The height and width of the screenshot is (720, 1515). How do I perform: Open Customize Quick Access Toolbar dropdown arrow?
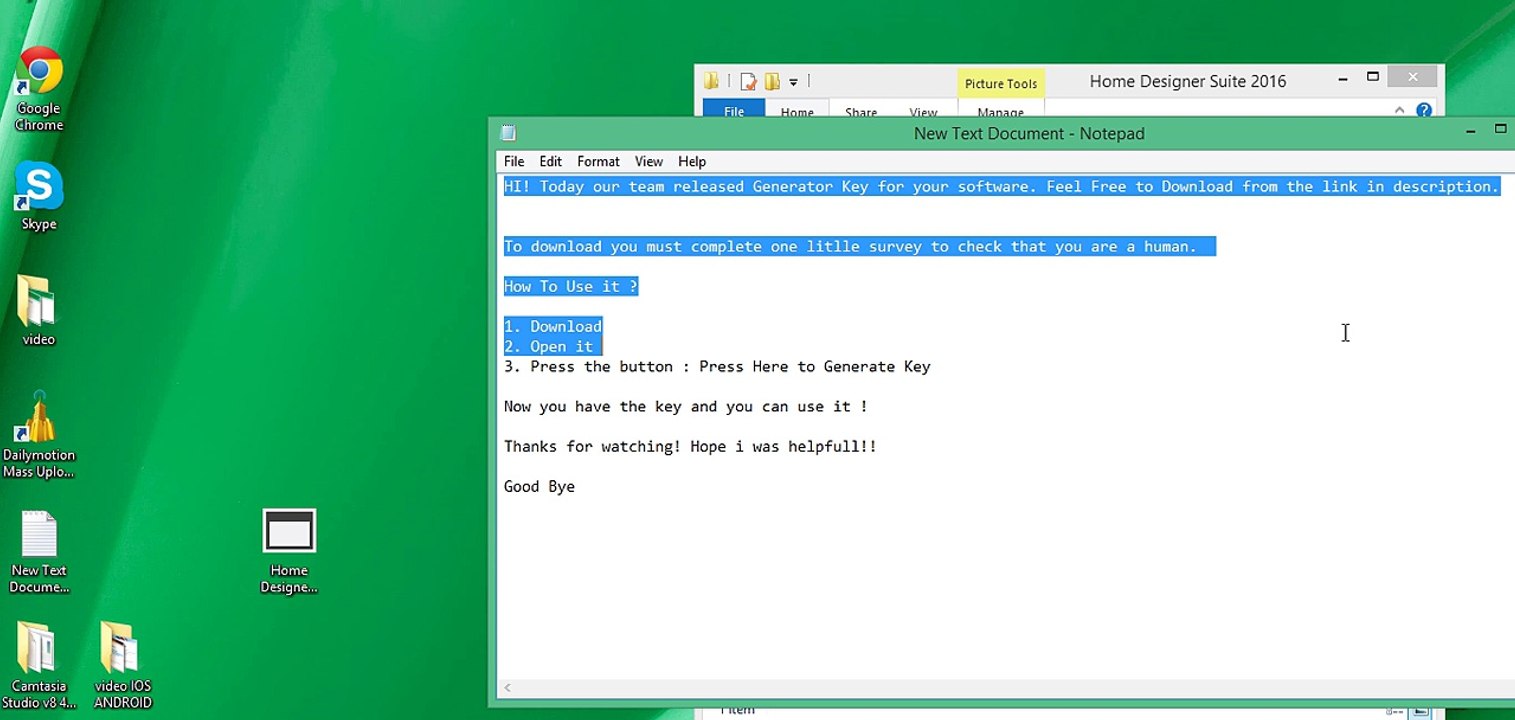pyautogui.click(x=793, y=82)
